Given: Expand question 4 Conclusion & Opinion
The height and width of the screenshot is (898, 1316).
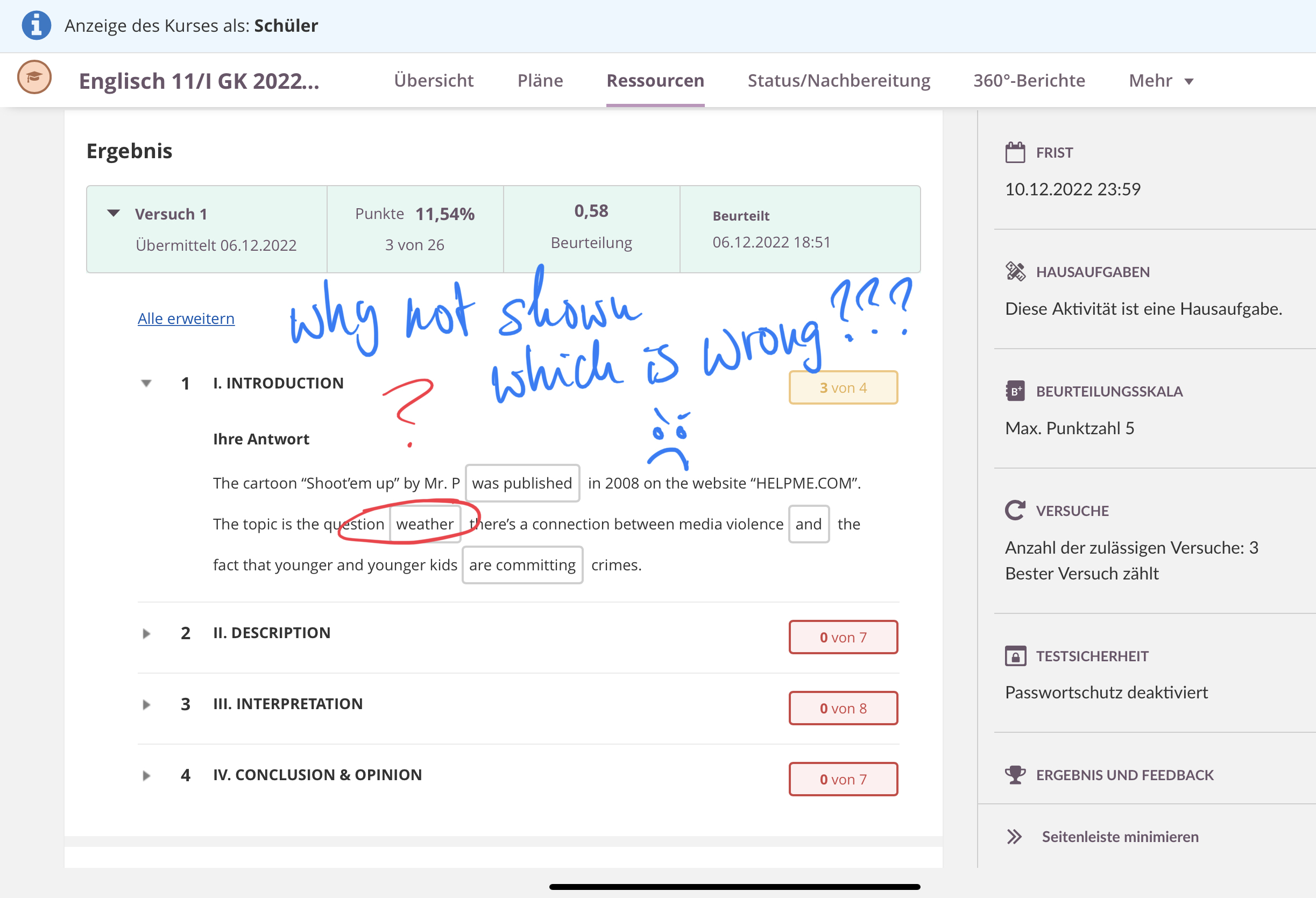Looking at the screenshot, I should 146,775.
